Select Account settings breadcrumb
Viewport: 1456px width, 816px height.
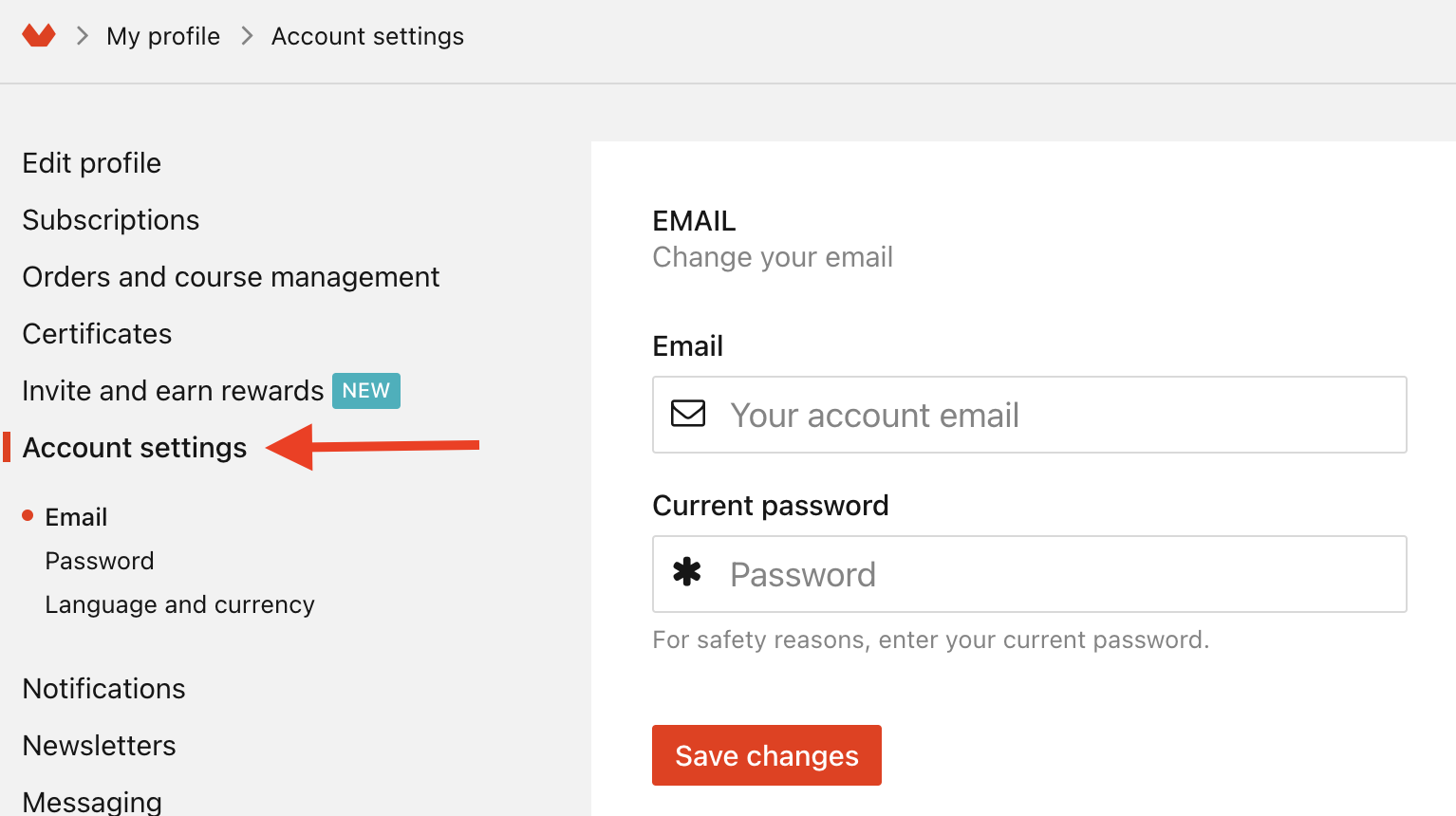(367, 36)
